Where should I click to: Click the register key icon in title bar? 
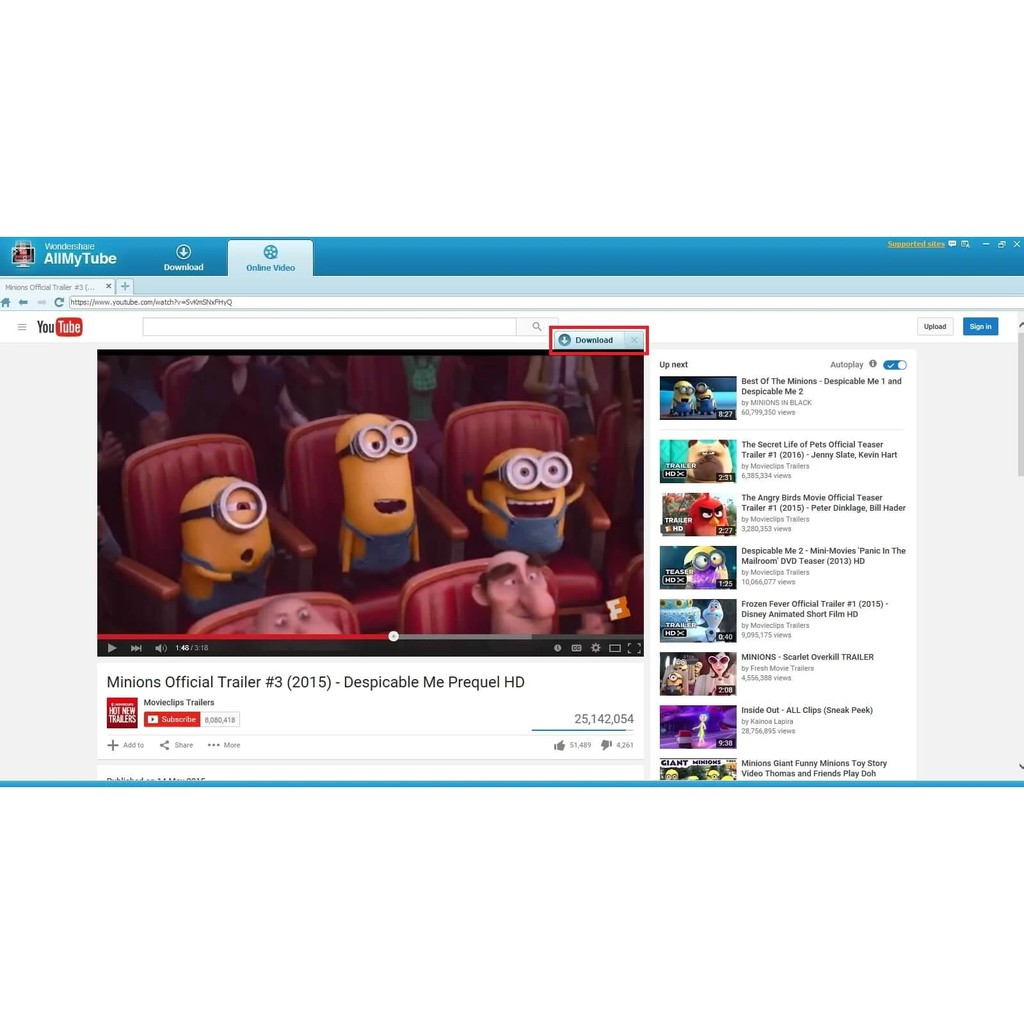coord(965,244)
